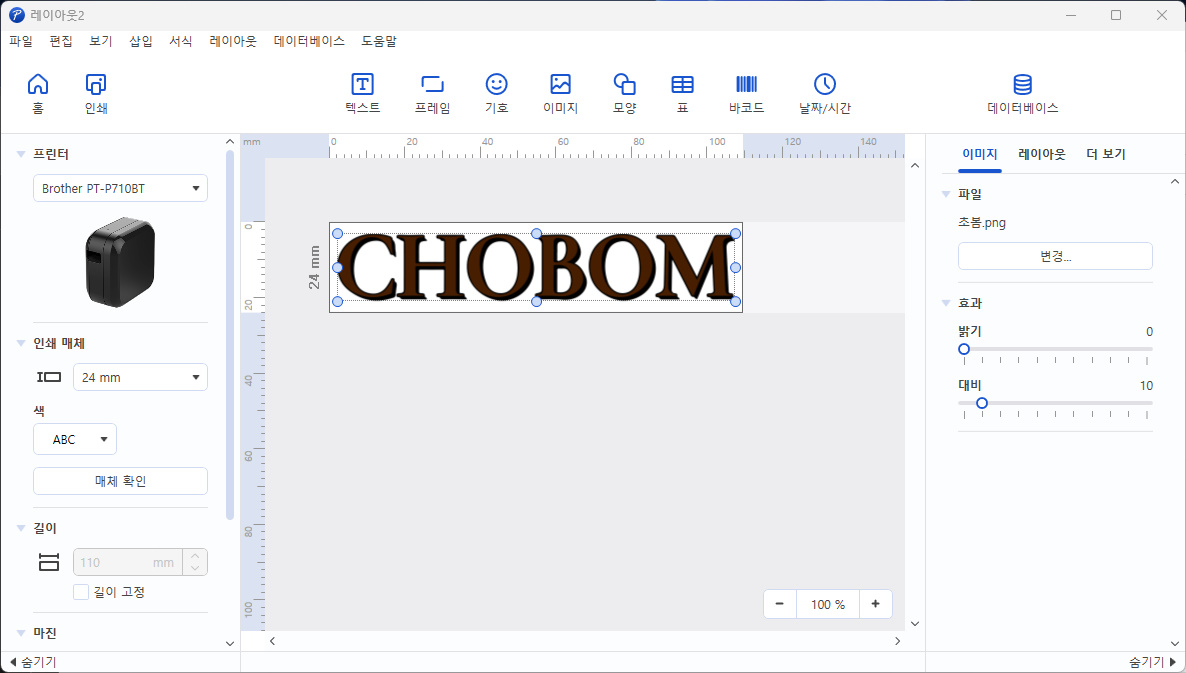Click the 대비 slider handle
1186x673 pixels.
click(x=982, y=403)
